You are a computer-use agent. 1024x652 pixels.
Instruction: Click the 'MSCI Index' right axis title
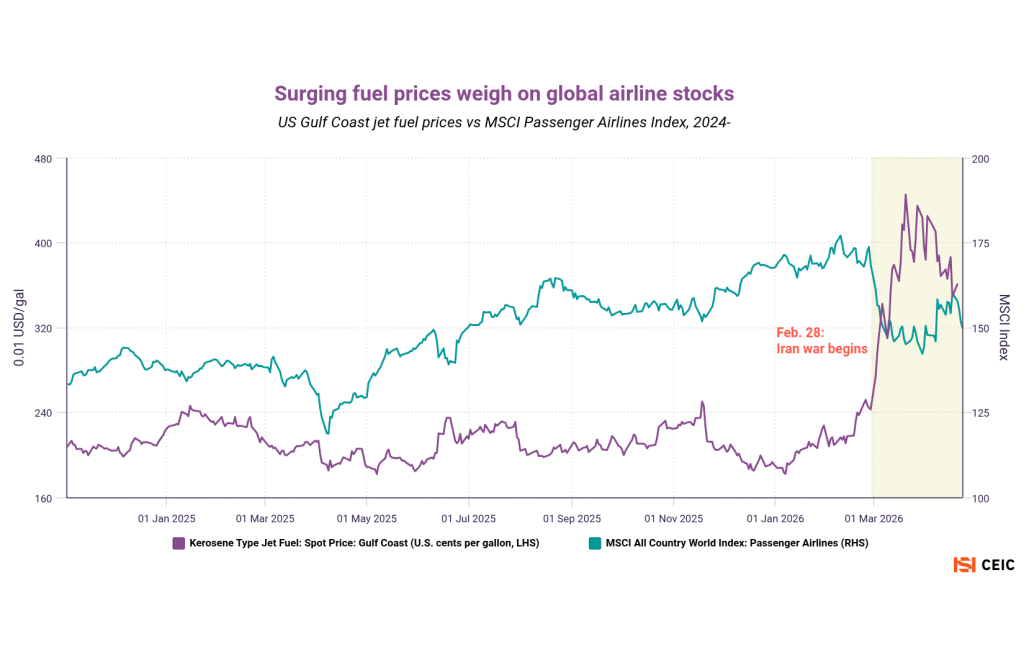(x=1005, y=327)
